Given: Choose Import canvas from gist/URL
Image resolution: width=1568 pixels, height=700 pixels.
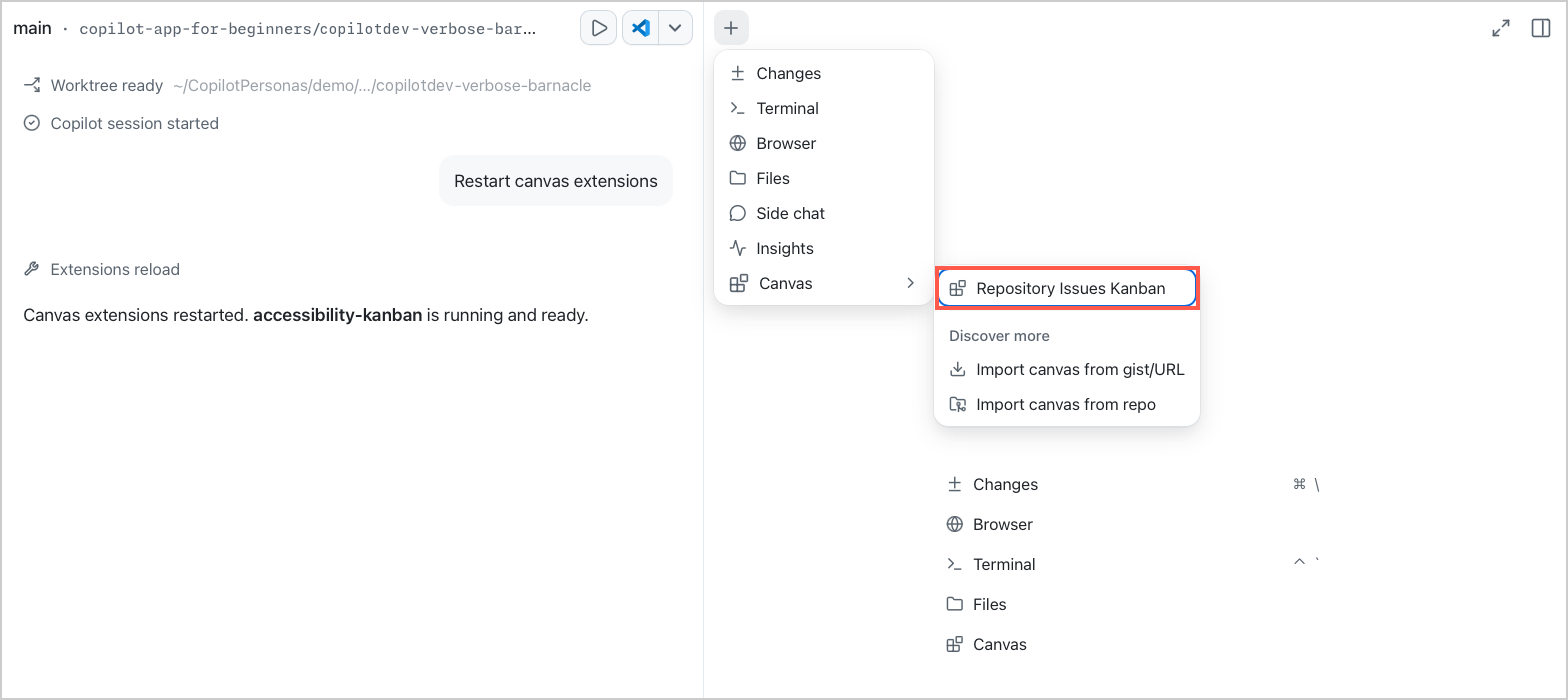Looking at the screenshot, I should (1067, 369).
